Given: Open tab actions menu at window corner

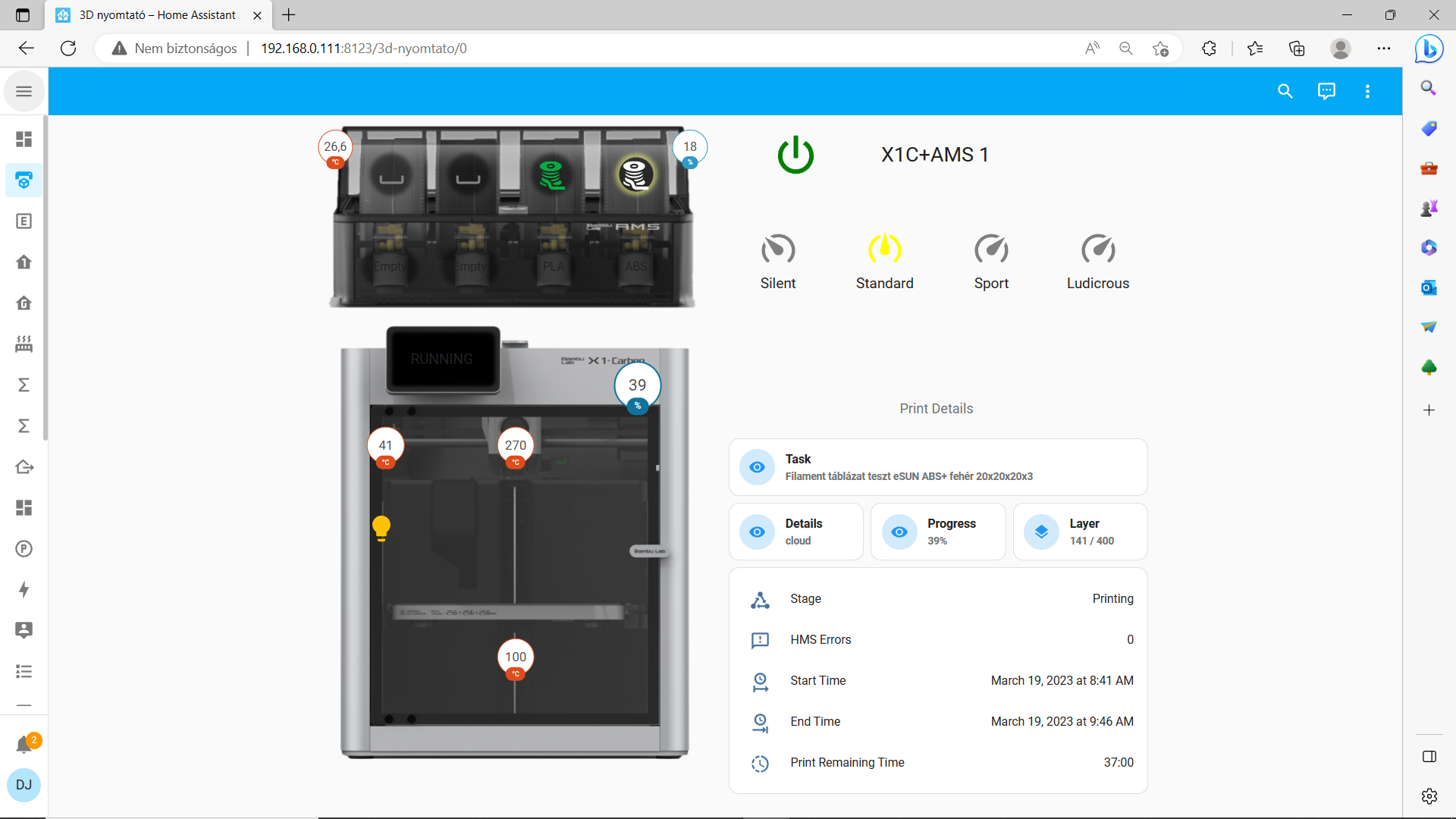Looking at the screenshot, I should coord(23,15).
